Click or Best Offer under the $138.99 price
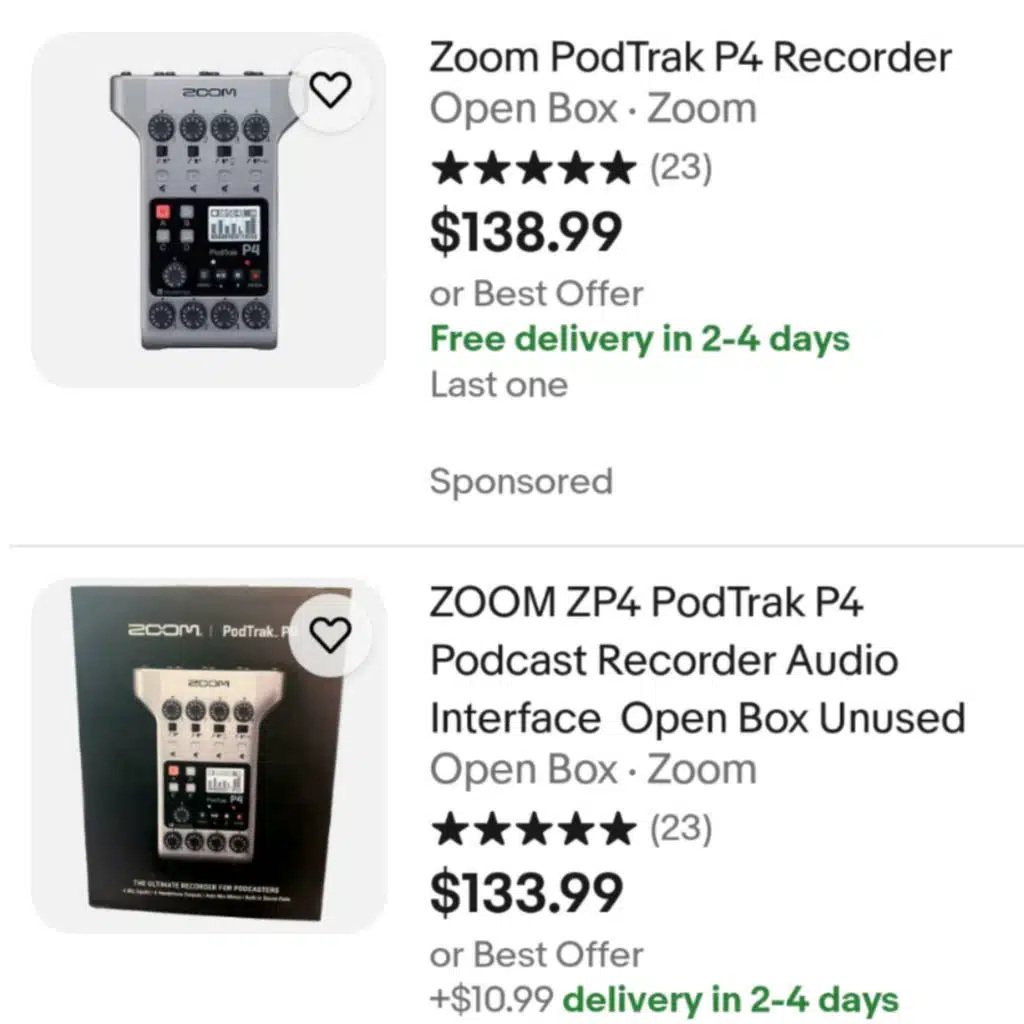This screenshot has height=1024, width=1024. (536, 293)
